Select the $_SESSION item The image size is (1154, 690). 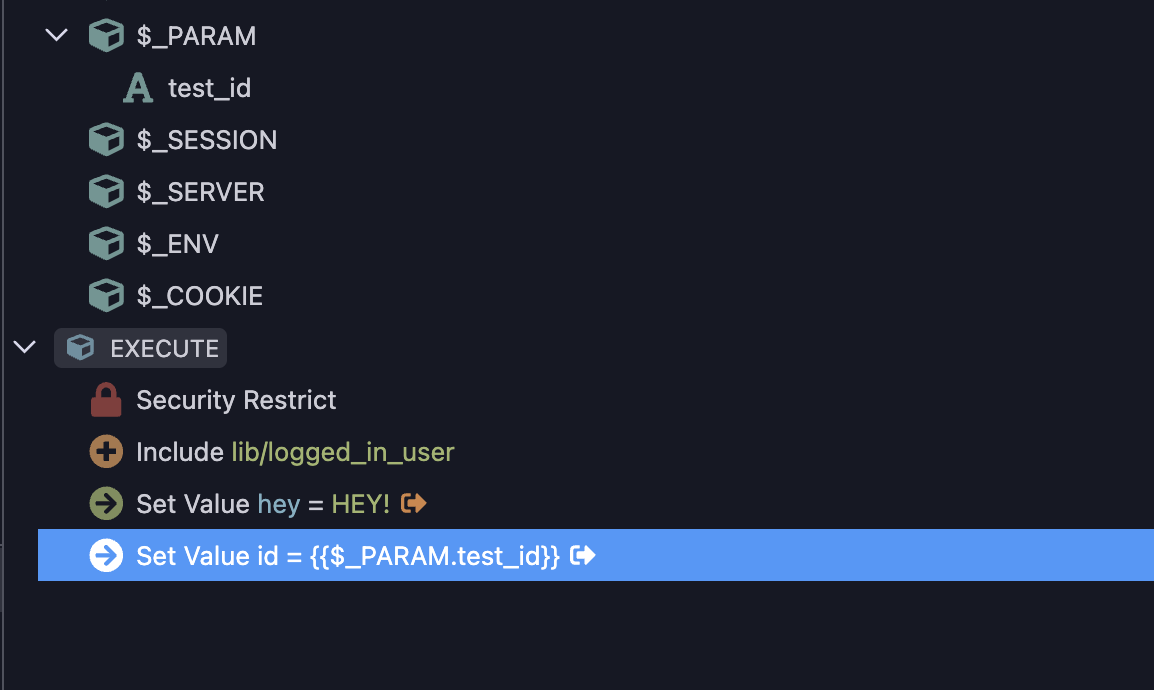(207, 140)
